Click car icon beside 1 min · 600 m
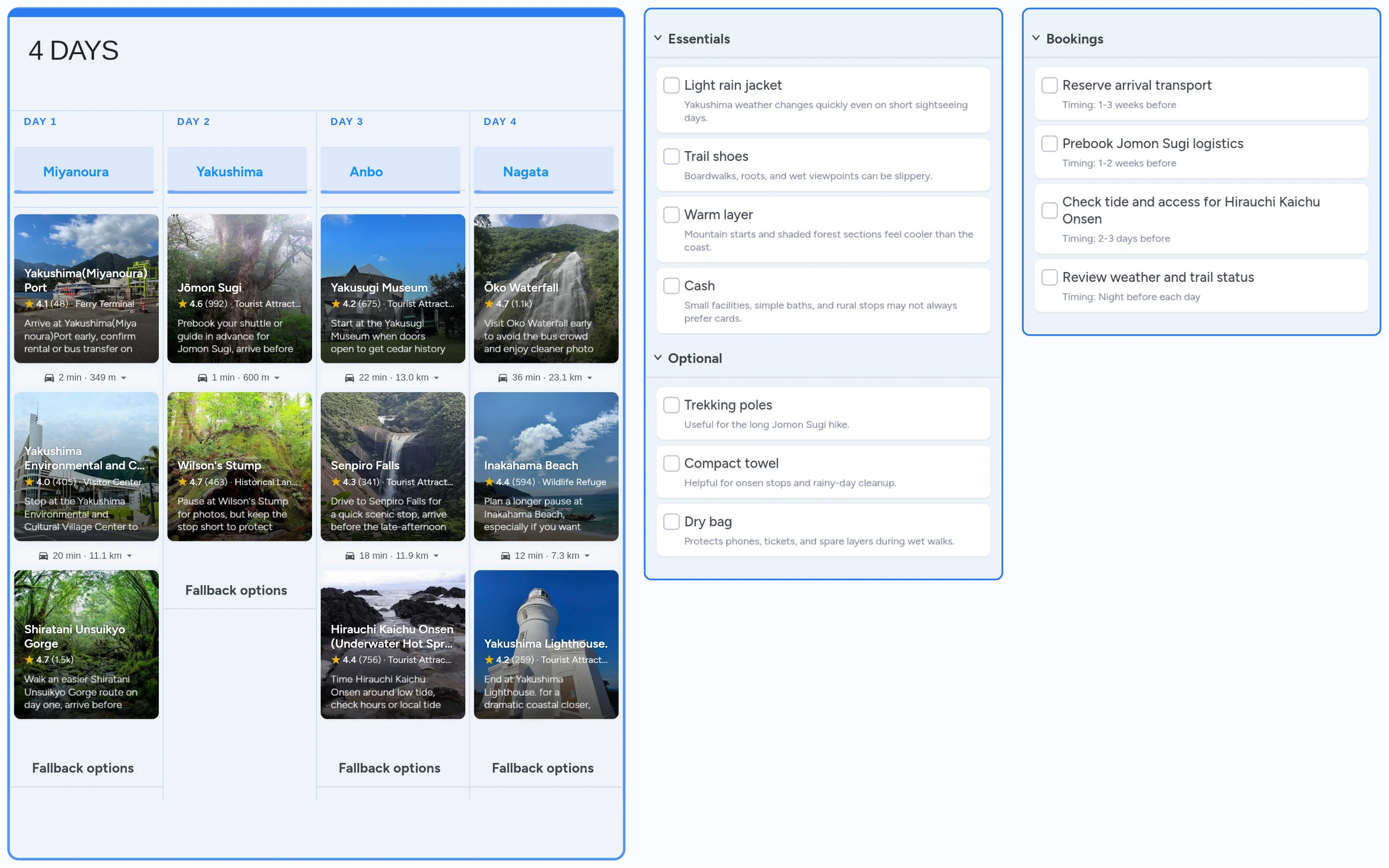This screenshot has width=1389, height=868. point(203,378)
